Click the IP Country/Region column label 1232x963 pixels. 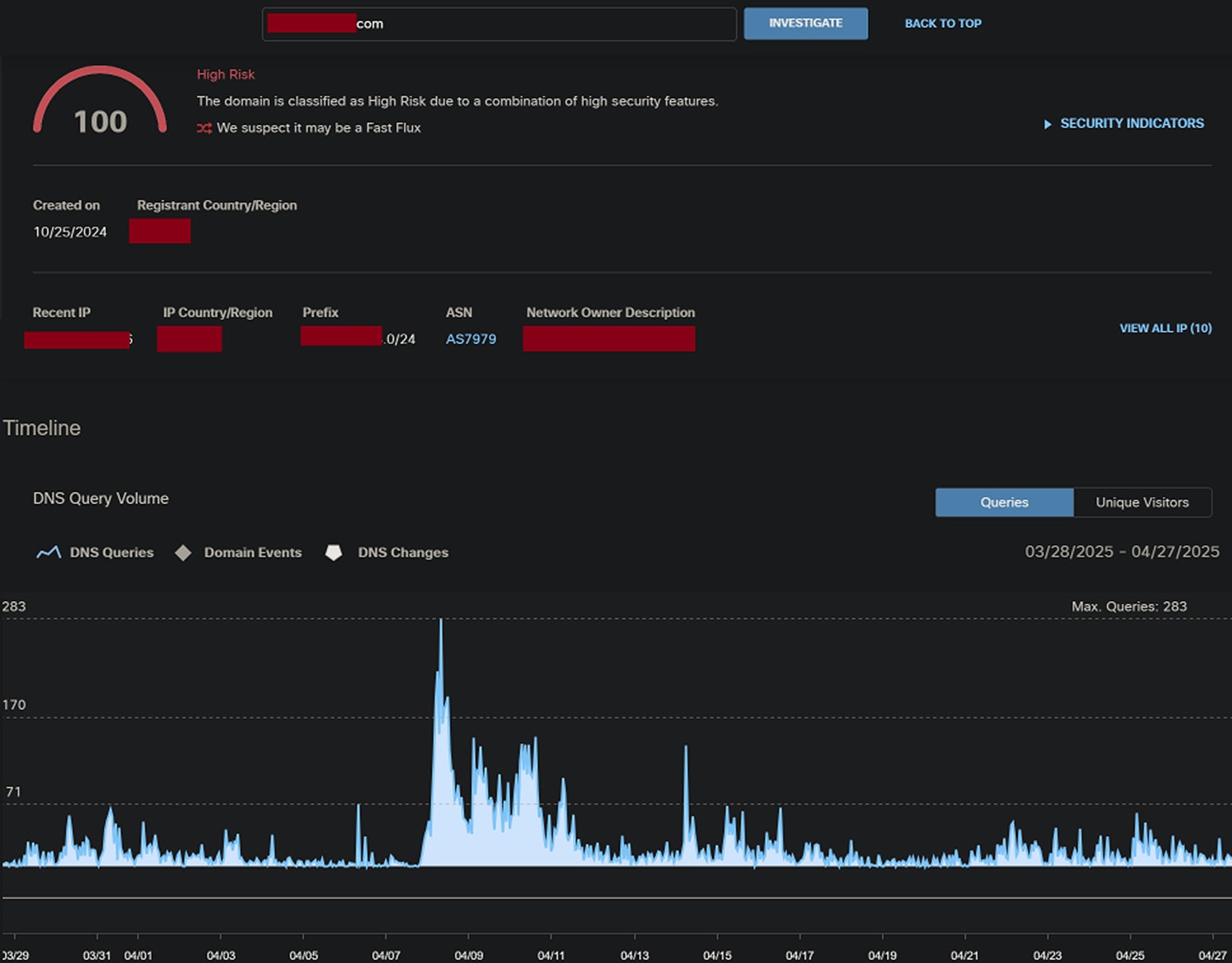218,313
